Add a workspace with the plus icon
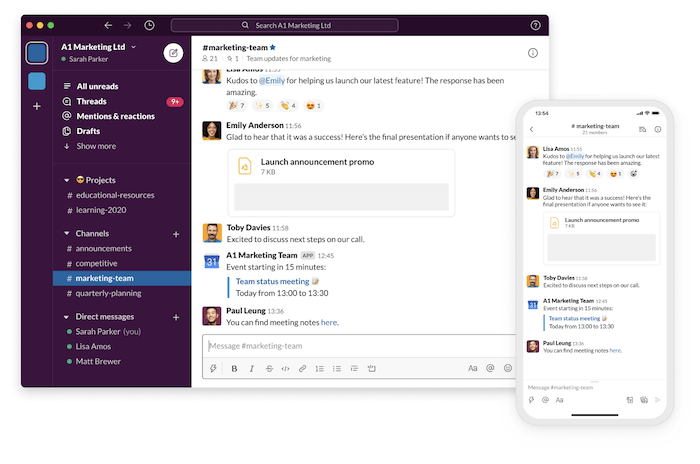This screenshot has width=700, height=464. click(x=37, y=106)
